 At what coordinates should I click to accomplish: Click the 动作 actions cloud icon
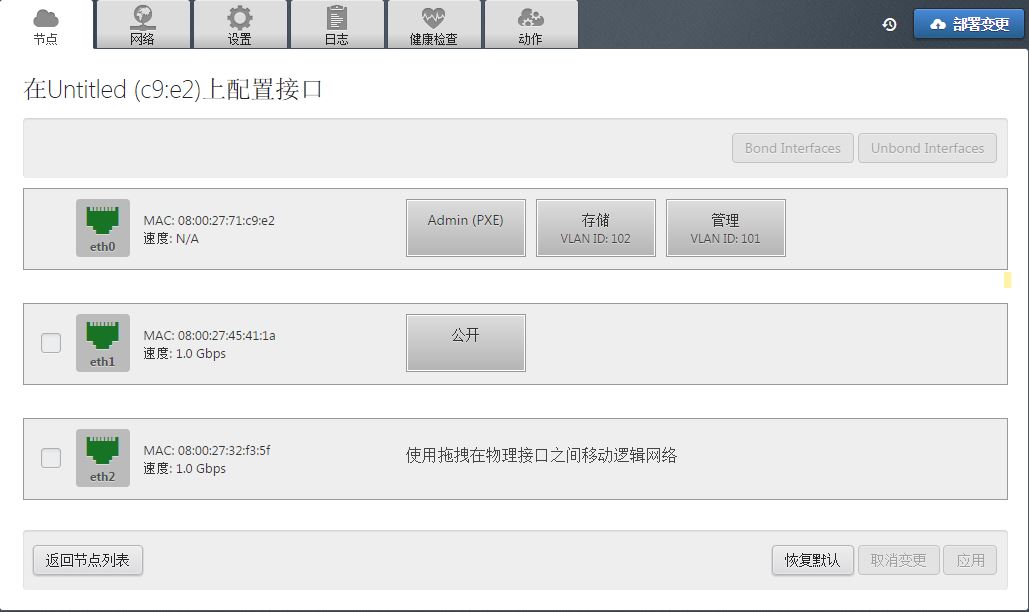click(531, 24)
